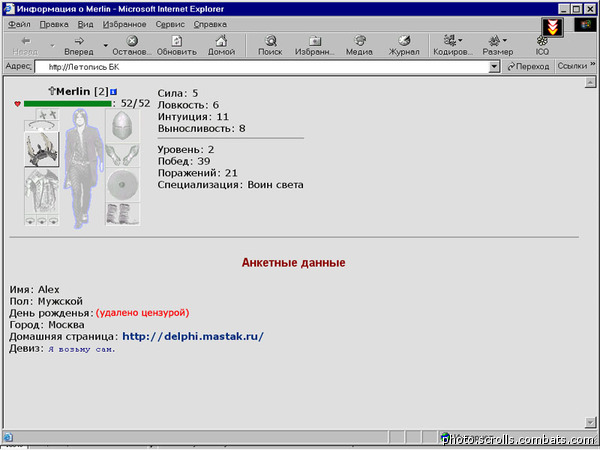
Task: Open the address bar dropdown arrow
Action: pyautogui.click(x=494, y=67)
